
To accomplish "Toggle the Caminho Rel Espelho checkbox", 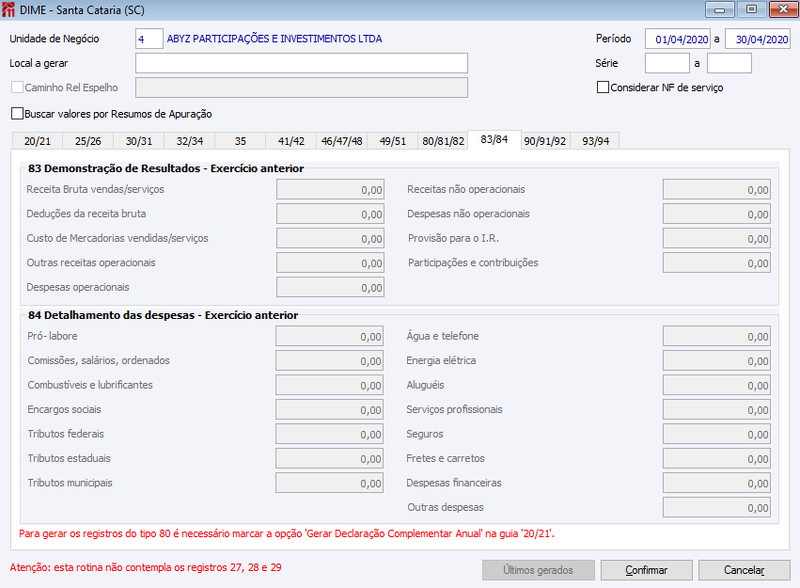I will [x=17, y=87].
